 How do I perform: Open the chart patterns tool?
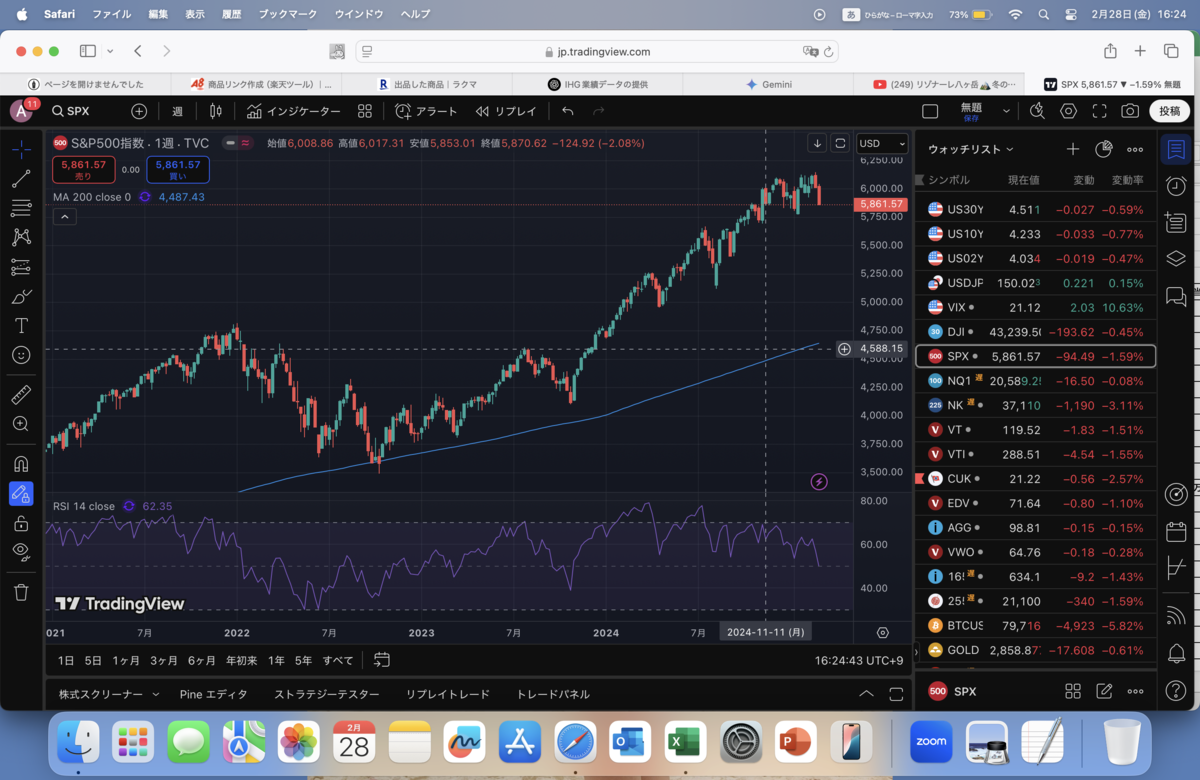[x=21, y=237]
